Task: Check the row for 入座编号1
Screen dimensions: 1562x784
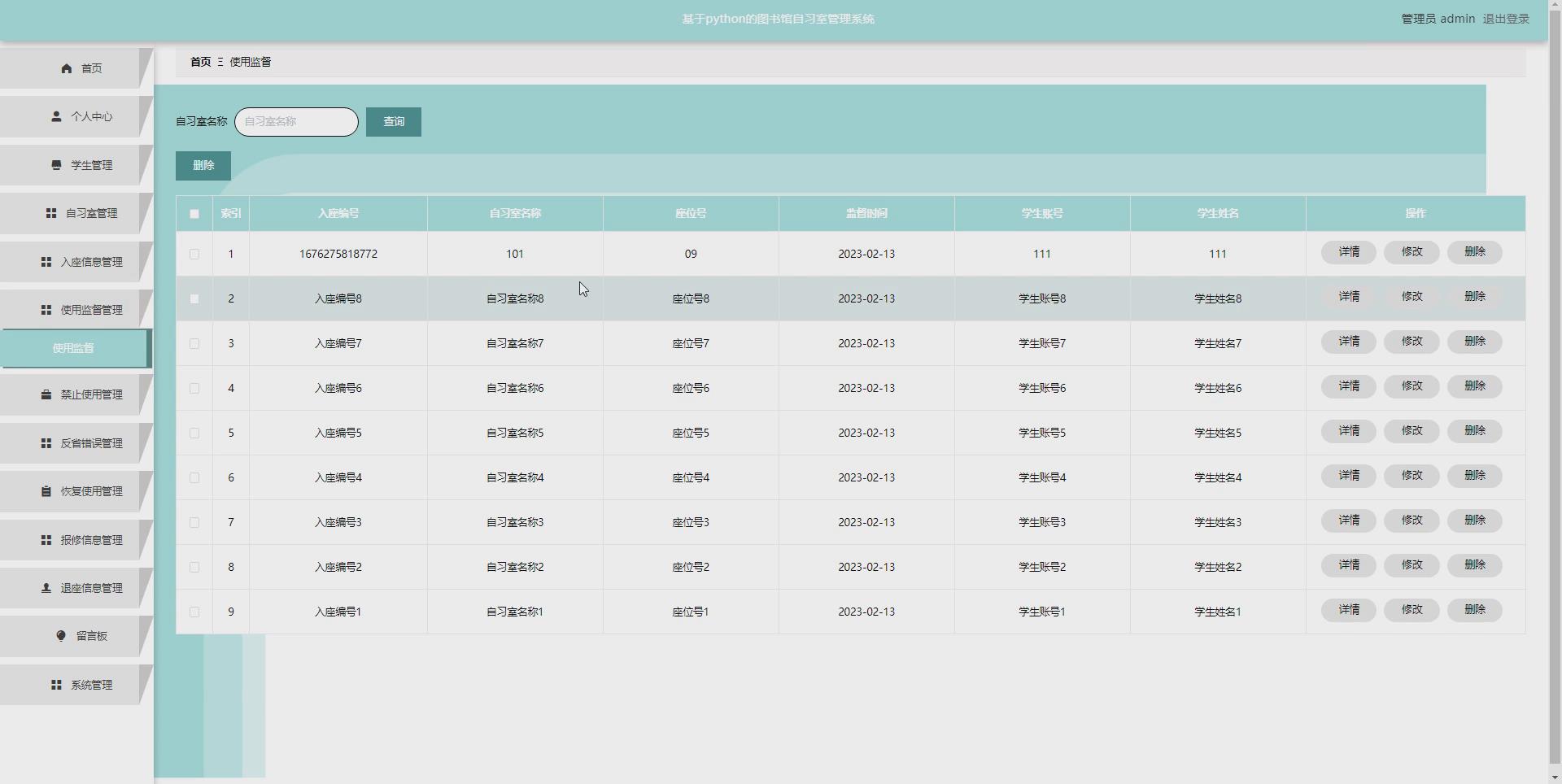Action: [194, 612]
